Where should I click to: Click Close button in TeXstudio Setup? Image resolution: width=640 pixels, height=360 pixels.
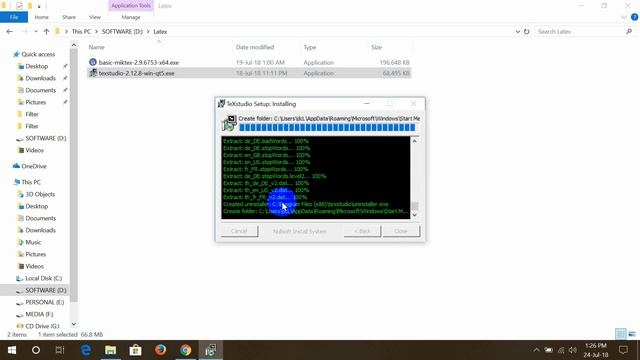tap(401, 231)
